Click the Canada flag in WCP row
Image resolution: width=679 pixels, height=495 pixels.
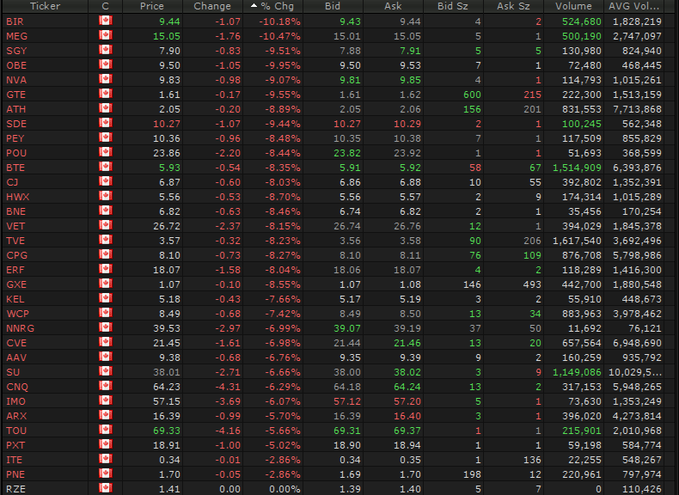pos(105,313)
